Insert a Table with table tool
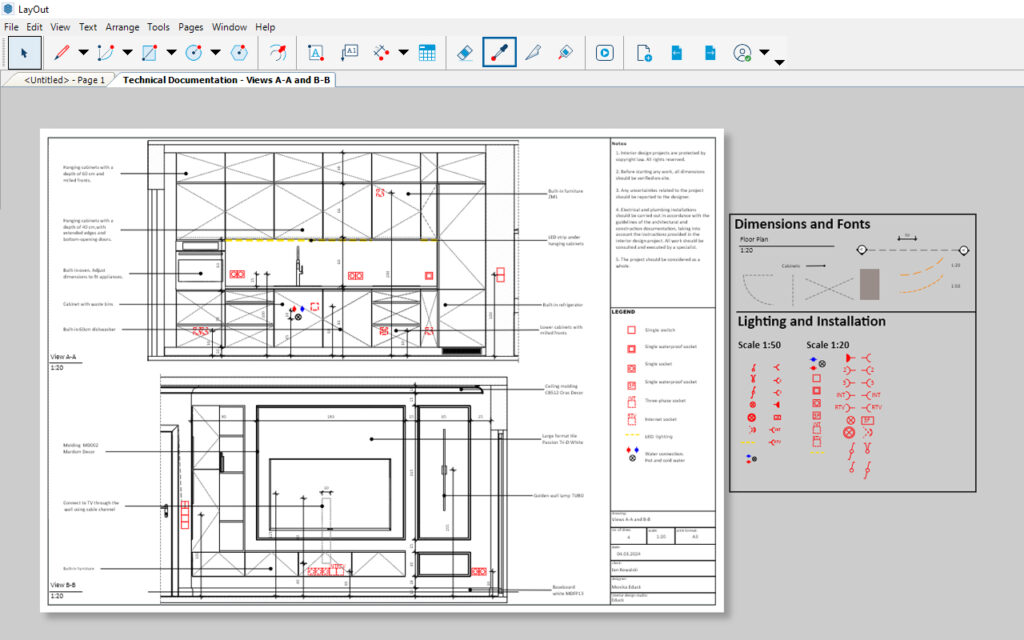This screenshot has height=640, width=1024. [x=427, y=53]
